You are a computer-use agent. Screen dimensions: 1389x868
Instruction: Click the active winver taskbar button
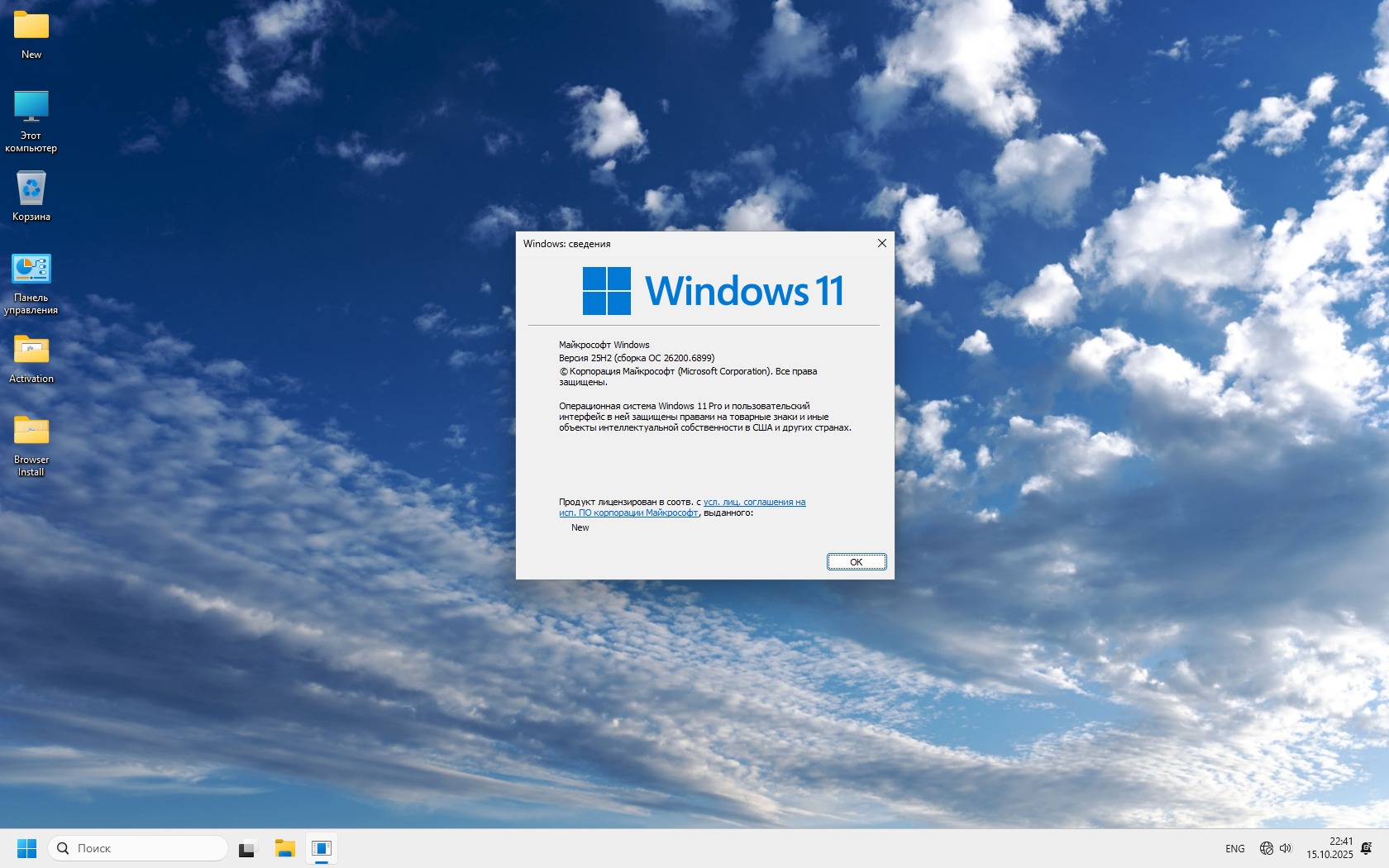tap(322, 848)
